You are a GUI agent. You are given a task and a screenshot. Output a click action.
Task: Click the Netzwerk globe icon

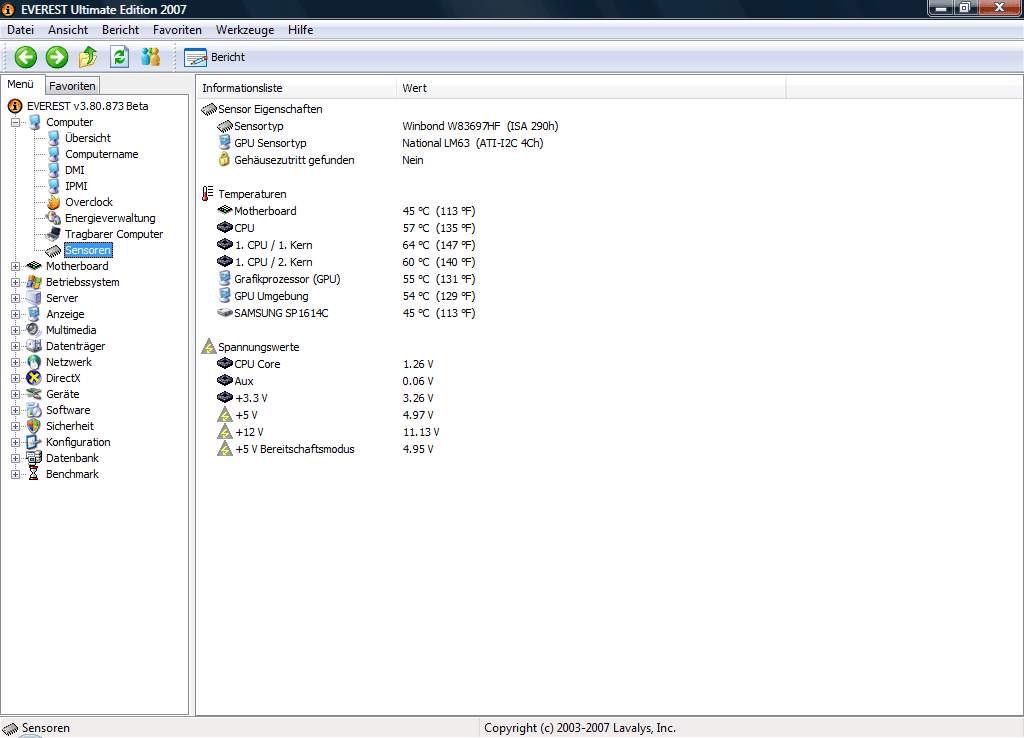[33, 362]
